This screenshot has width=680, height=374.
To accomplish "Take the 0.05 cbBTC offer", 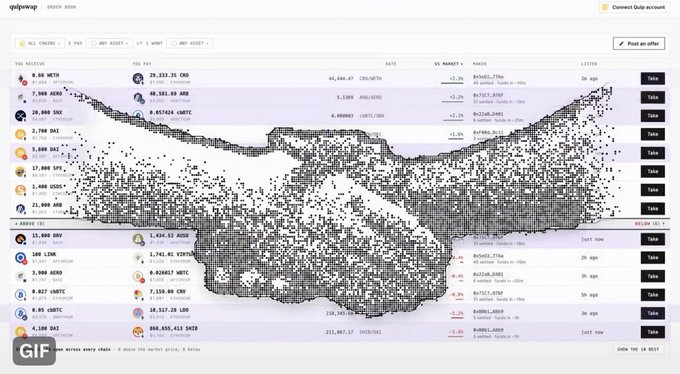I will (653, 313).
